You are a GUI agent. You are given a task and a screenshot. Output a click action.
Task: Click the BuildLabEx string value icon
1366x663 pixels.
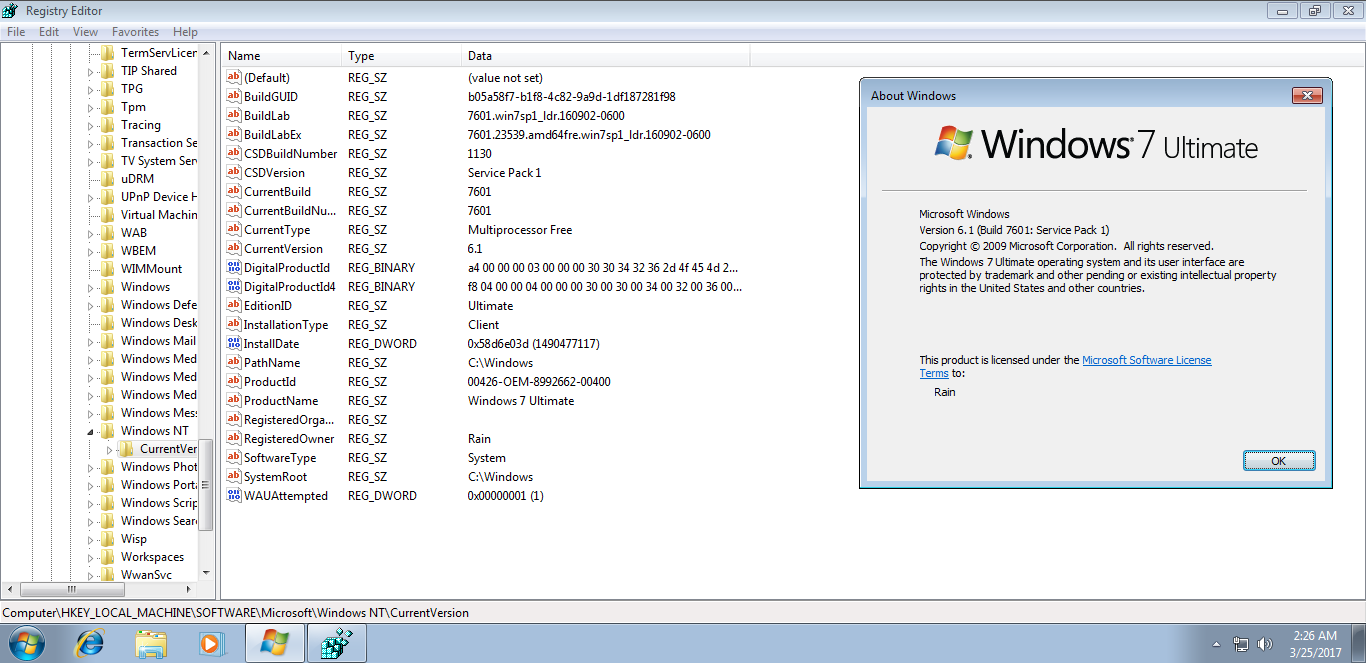pyautogui.click(x=234, y=135)
